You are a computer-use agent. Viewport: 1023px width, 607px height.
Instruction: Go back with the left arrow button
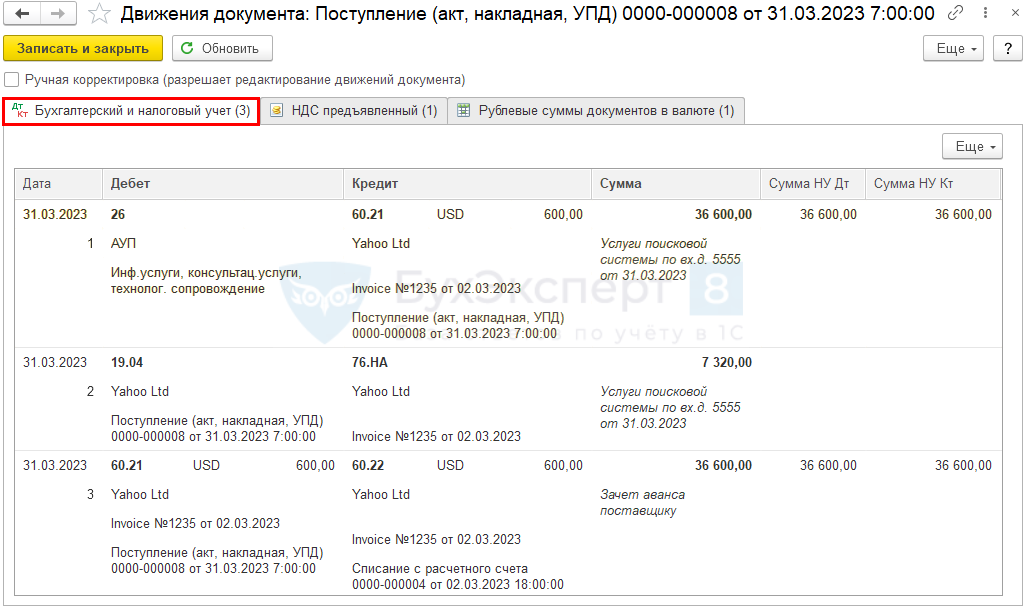pyautogui.click(x=22, y=13)
